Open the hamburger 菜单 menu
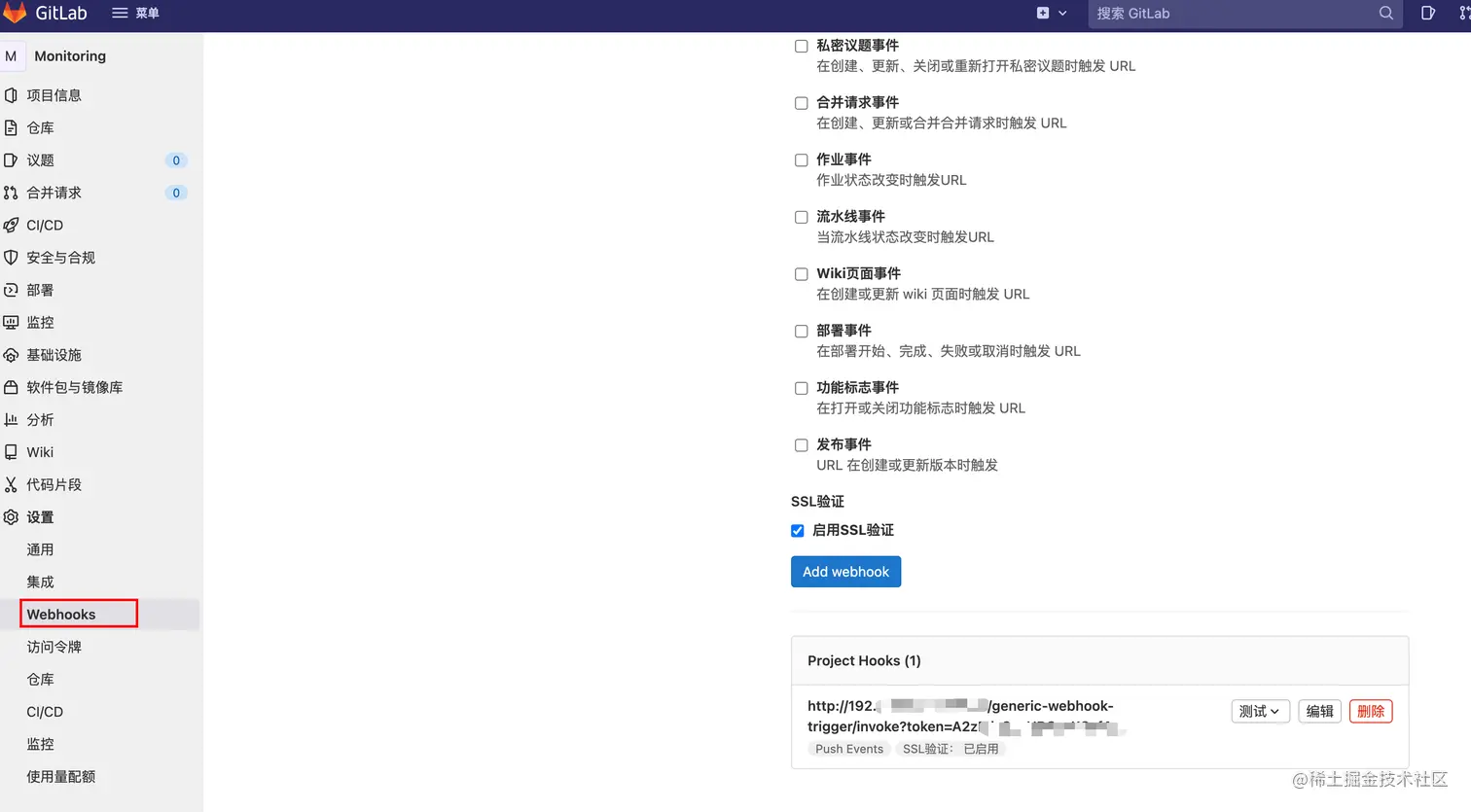 tap(135, 13)
